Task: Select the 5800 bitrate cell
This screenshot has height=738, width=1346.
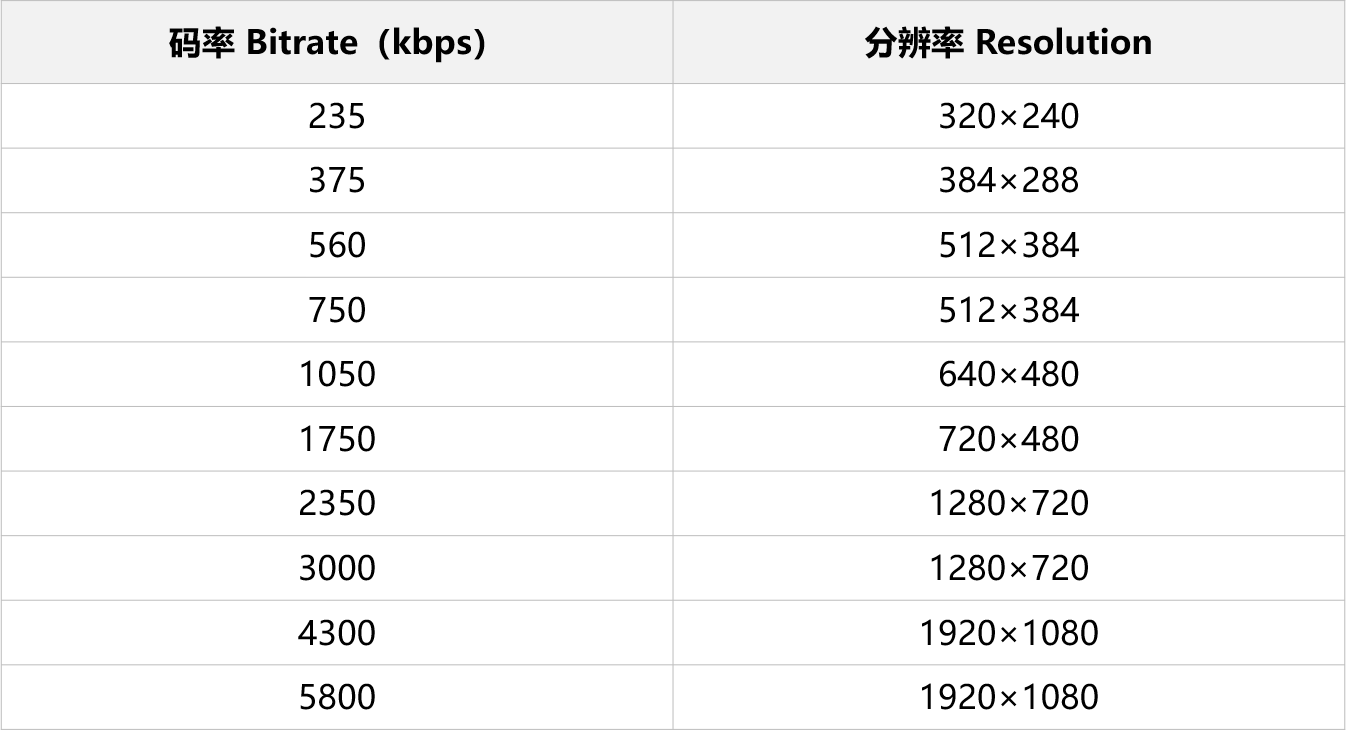Action: 337,697
